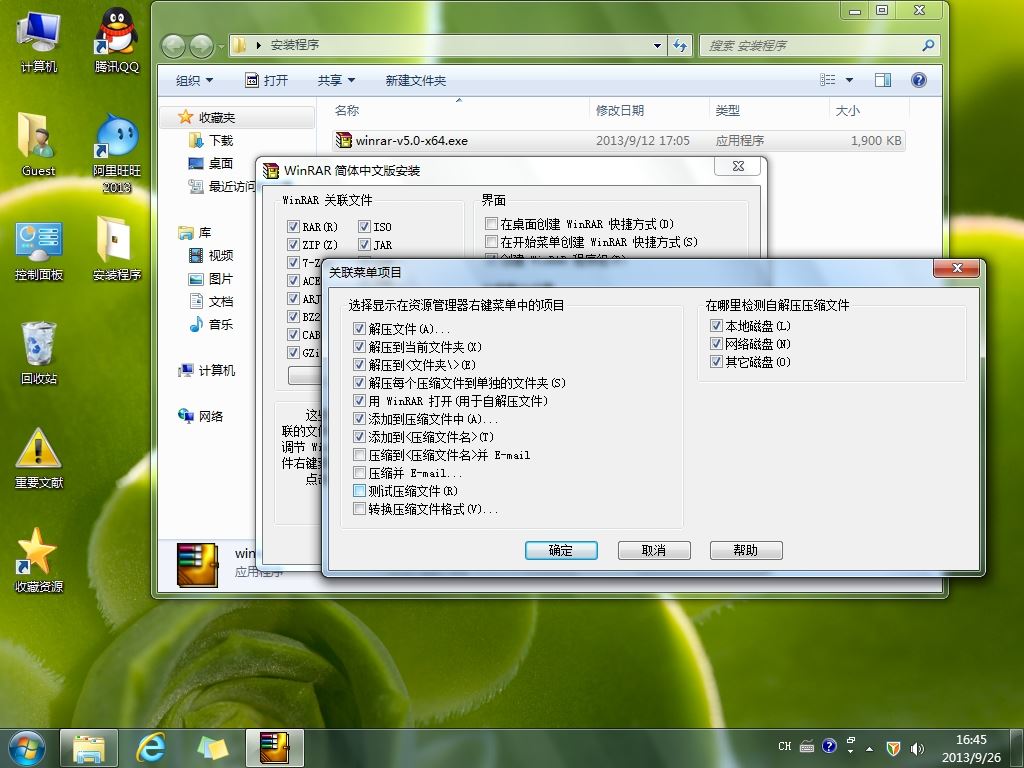Click the Explorer forward navigation arrow
1024x768 pixels.
(x=201, y=46)
